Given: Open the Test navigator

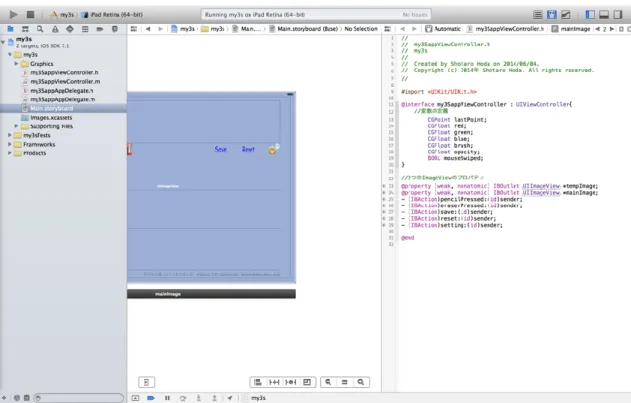Looking at the screenshot, I should [x=70, y=29].
